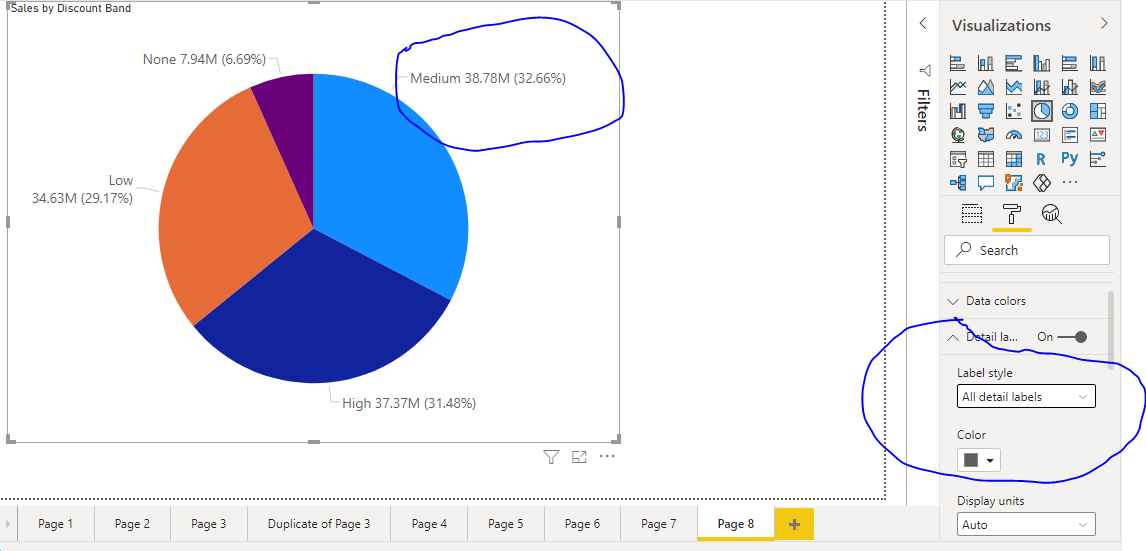This screenshot has height=551, width=1146.
Task: Choose the Area chart visual
Action: tap(986, 87)
